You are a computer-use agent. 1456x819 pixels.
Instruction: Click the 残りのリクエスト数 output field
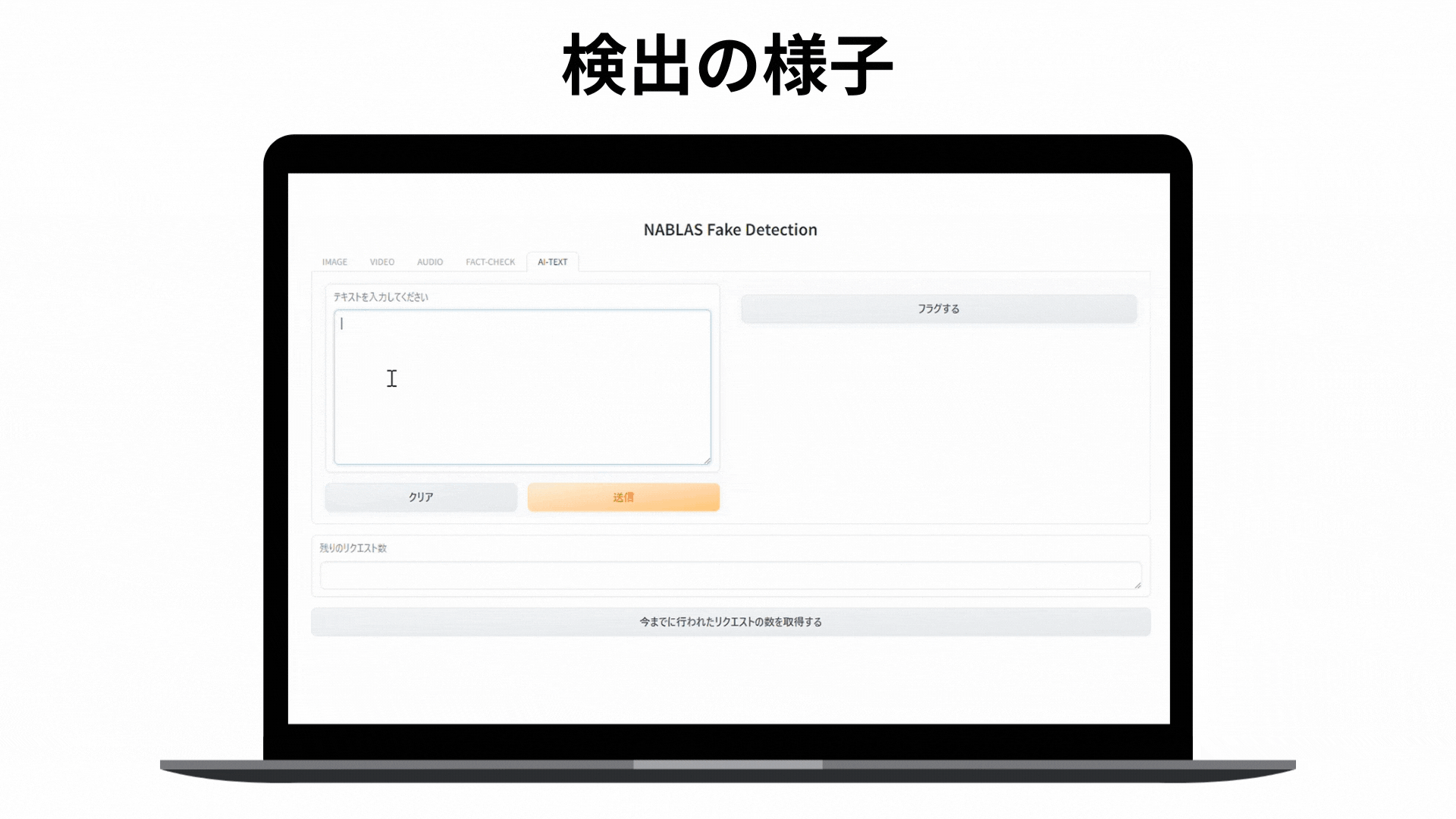730,576
